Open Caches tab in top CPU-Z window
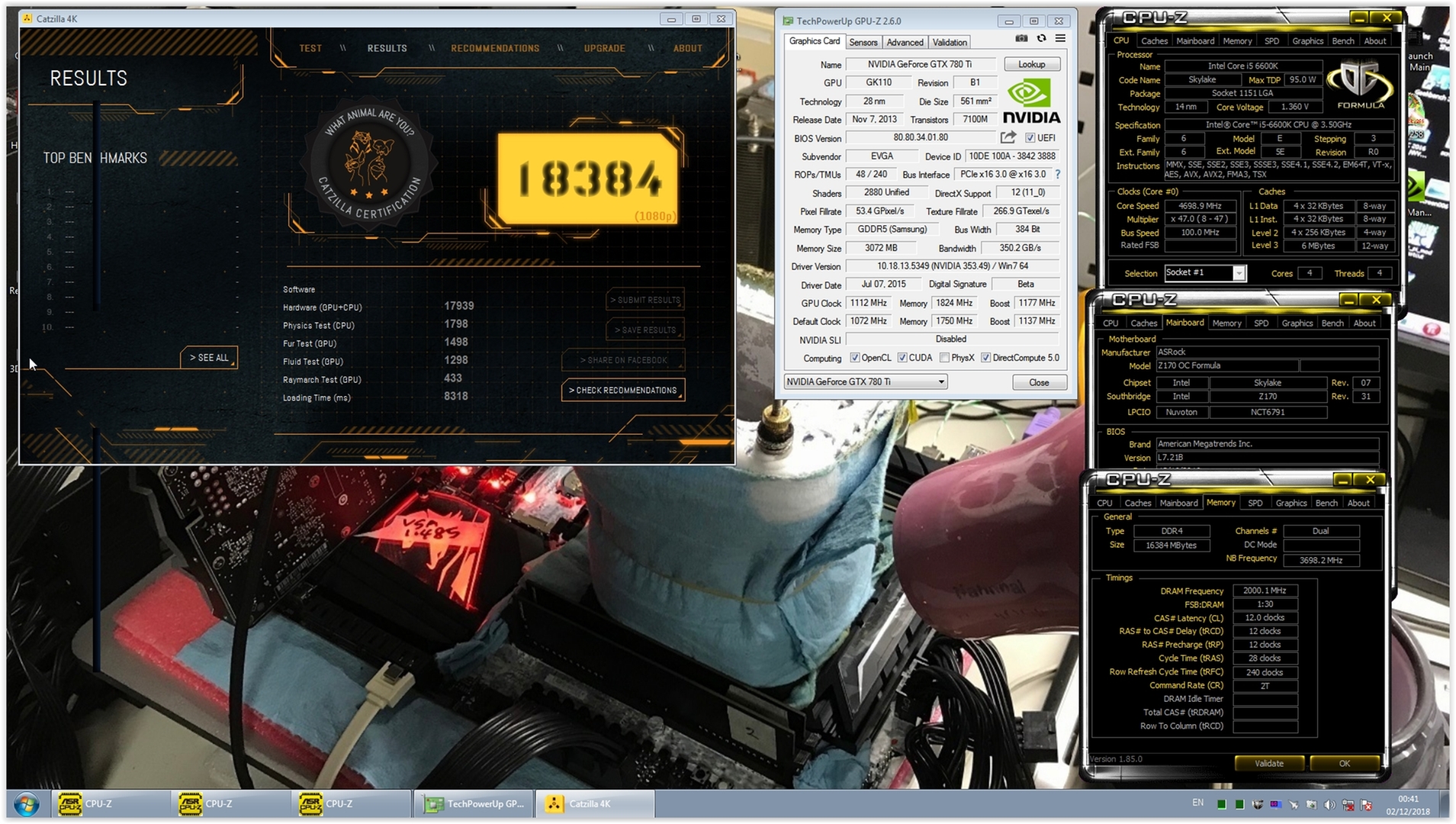This screenshot has width=1456, height=824. [x=1154, y=41]
